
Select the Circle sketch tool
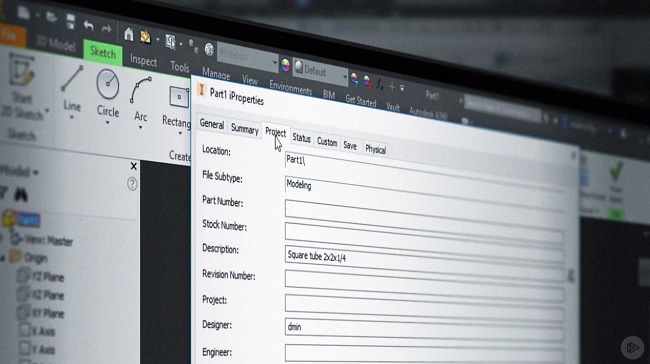coord(108,93)
